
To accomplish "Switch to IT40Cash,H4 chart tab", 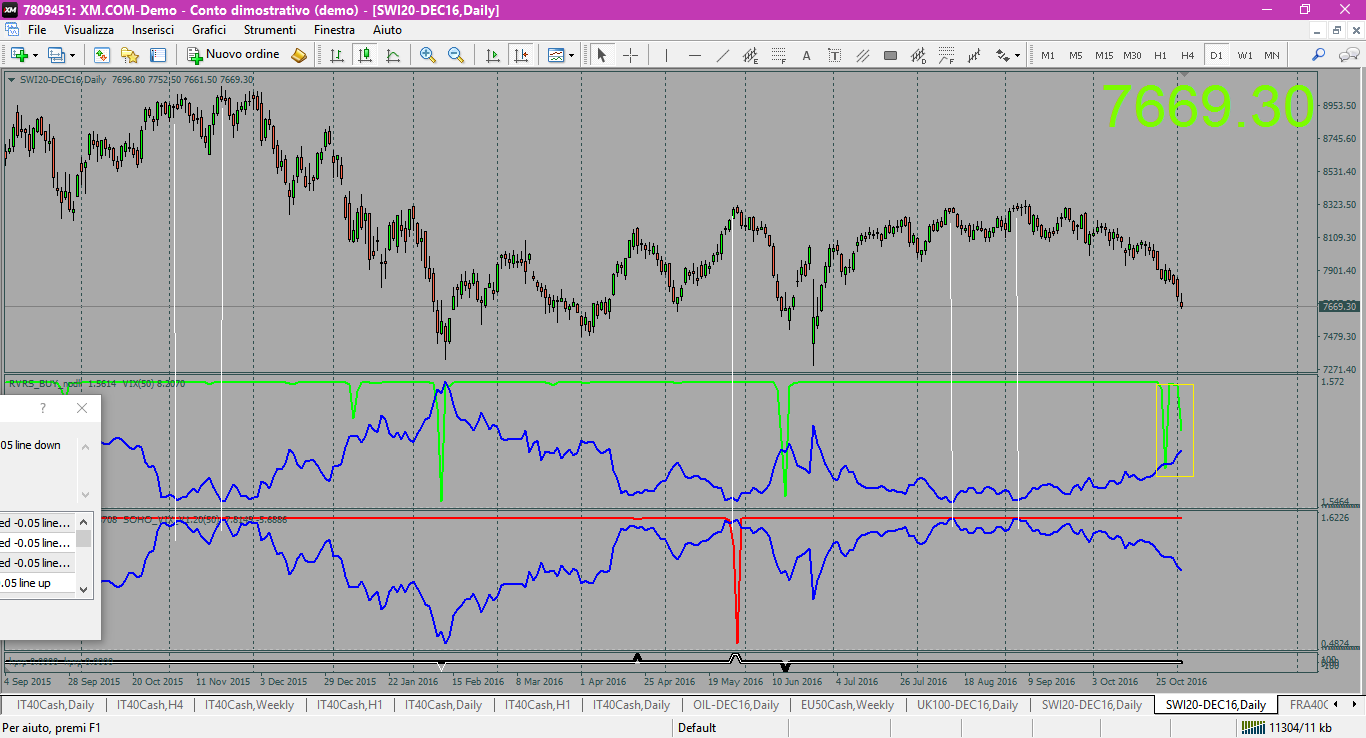I will tap(149, 705).
